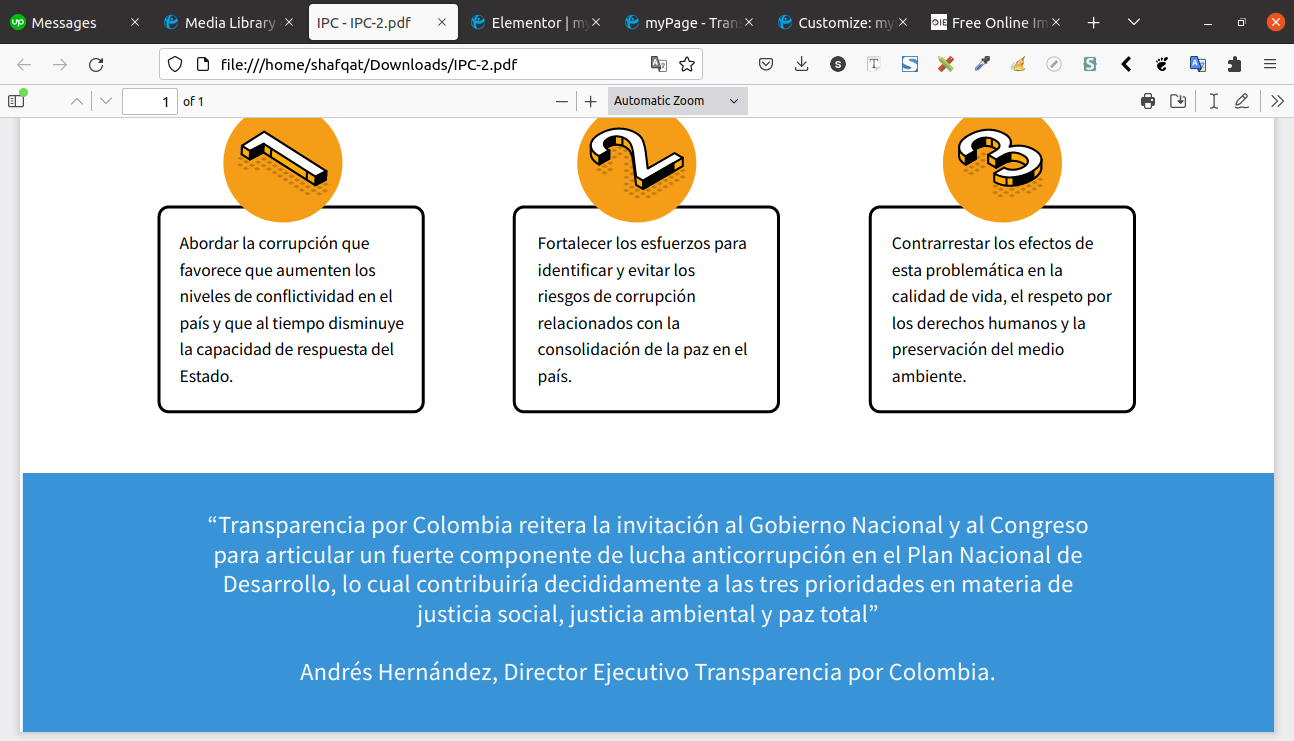
Task: Go to next page arrow
Action: [106, 101]
